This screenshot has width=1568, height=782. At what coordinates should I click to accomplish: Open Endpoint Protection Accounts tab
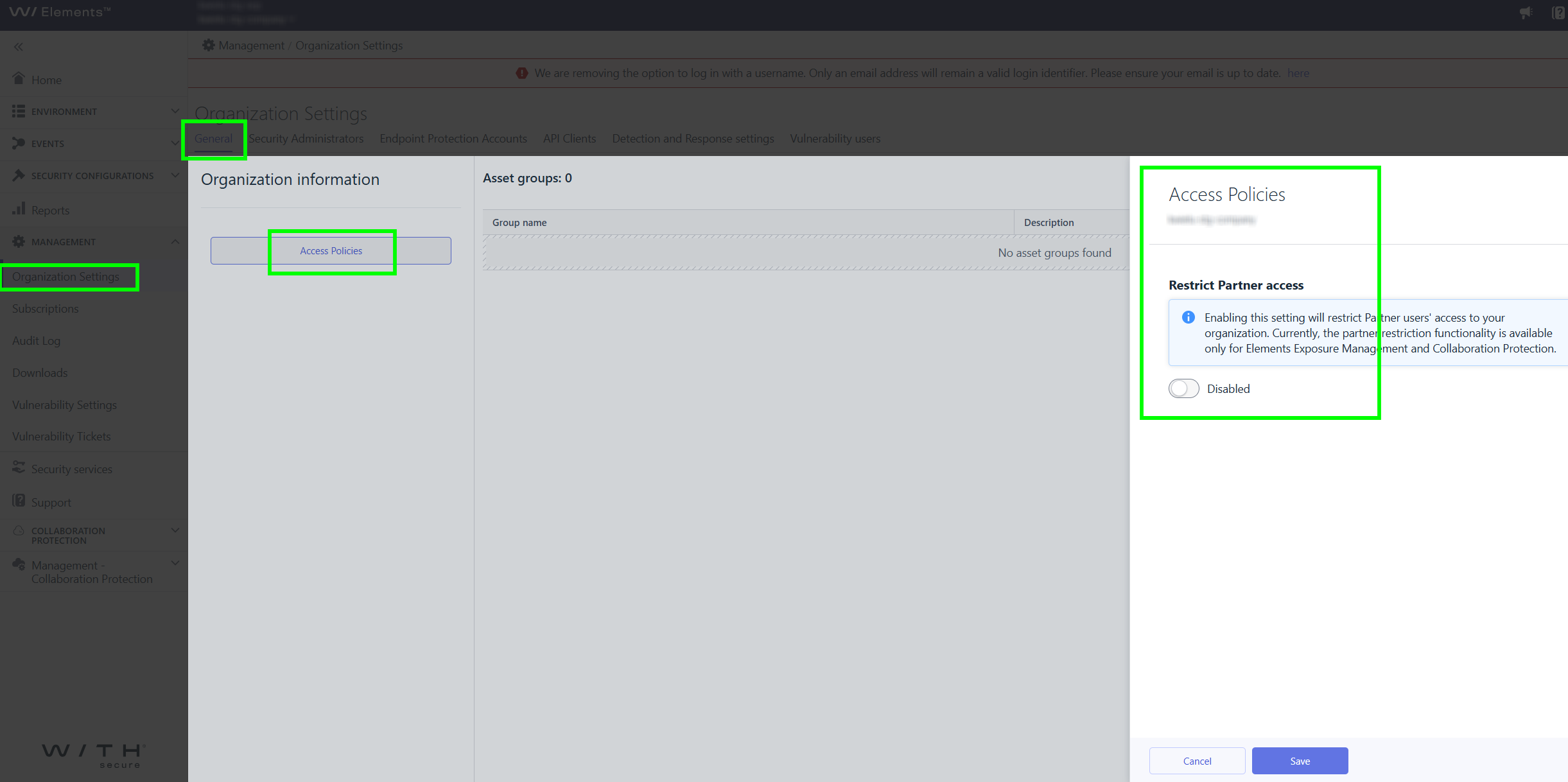click(x=453, y=139)
